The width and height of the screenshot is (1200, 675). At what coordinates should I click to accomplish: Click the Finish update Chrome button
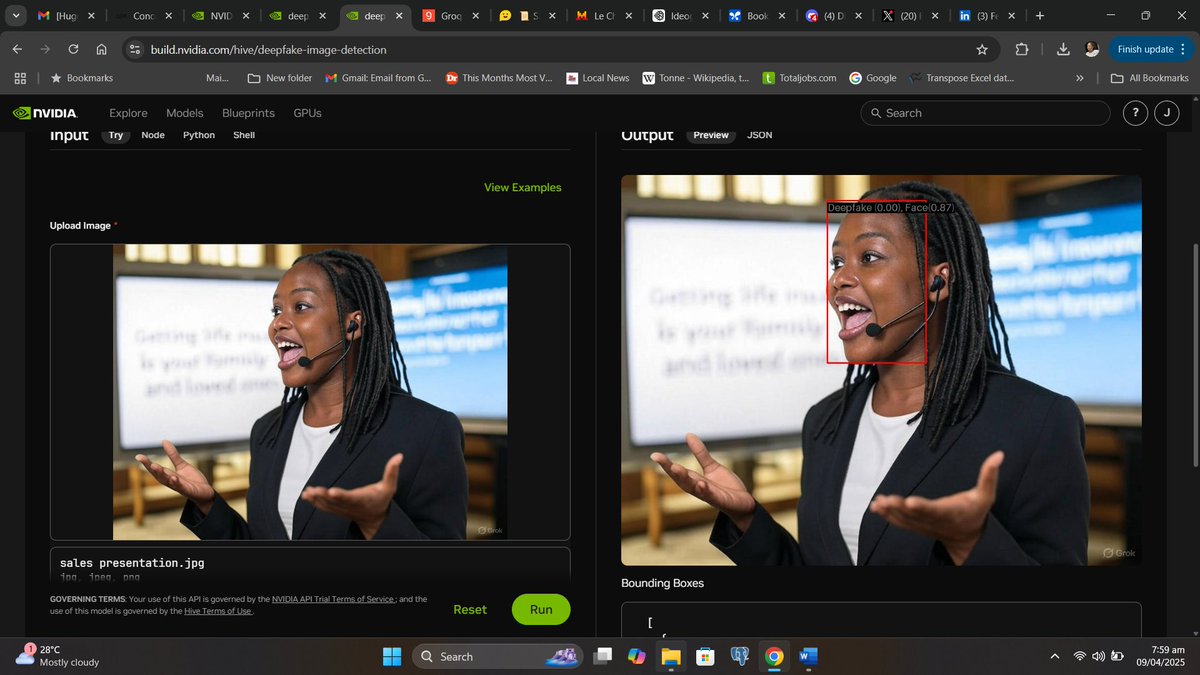tap(1153, 49)
